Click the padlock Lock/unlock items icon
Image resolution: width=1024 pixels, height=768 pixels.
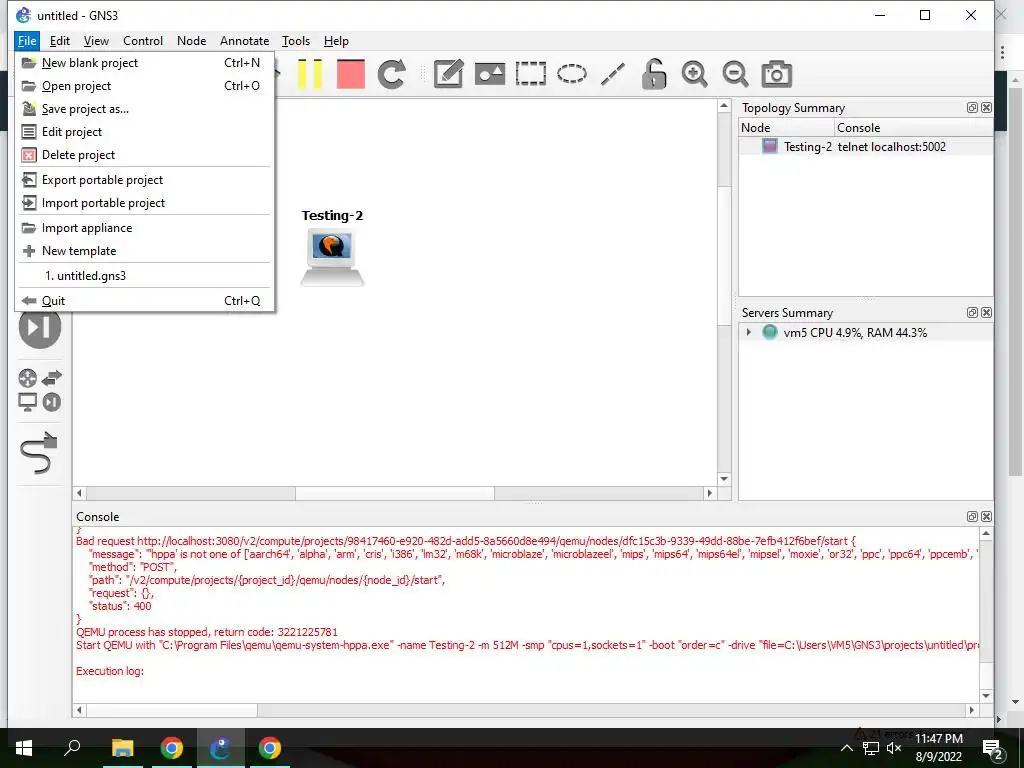(x=653, y=74)
